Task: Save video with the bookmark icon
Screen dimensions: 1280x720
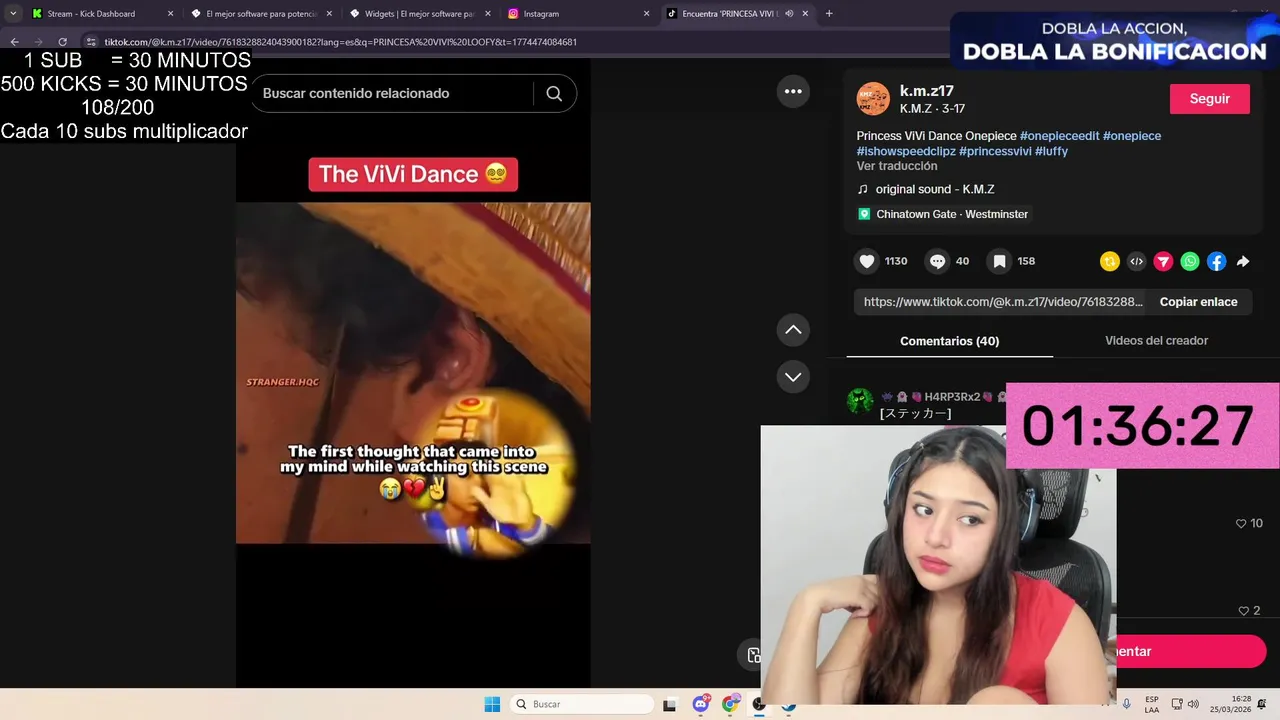Action: pyautogui.click(x=999, y=261)
